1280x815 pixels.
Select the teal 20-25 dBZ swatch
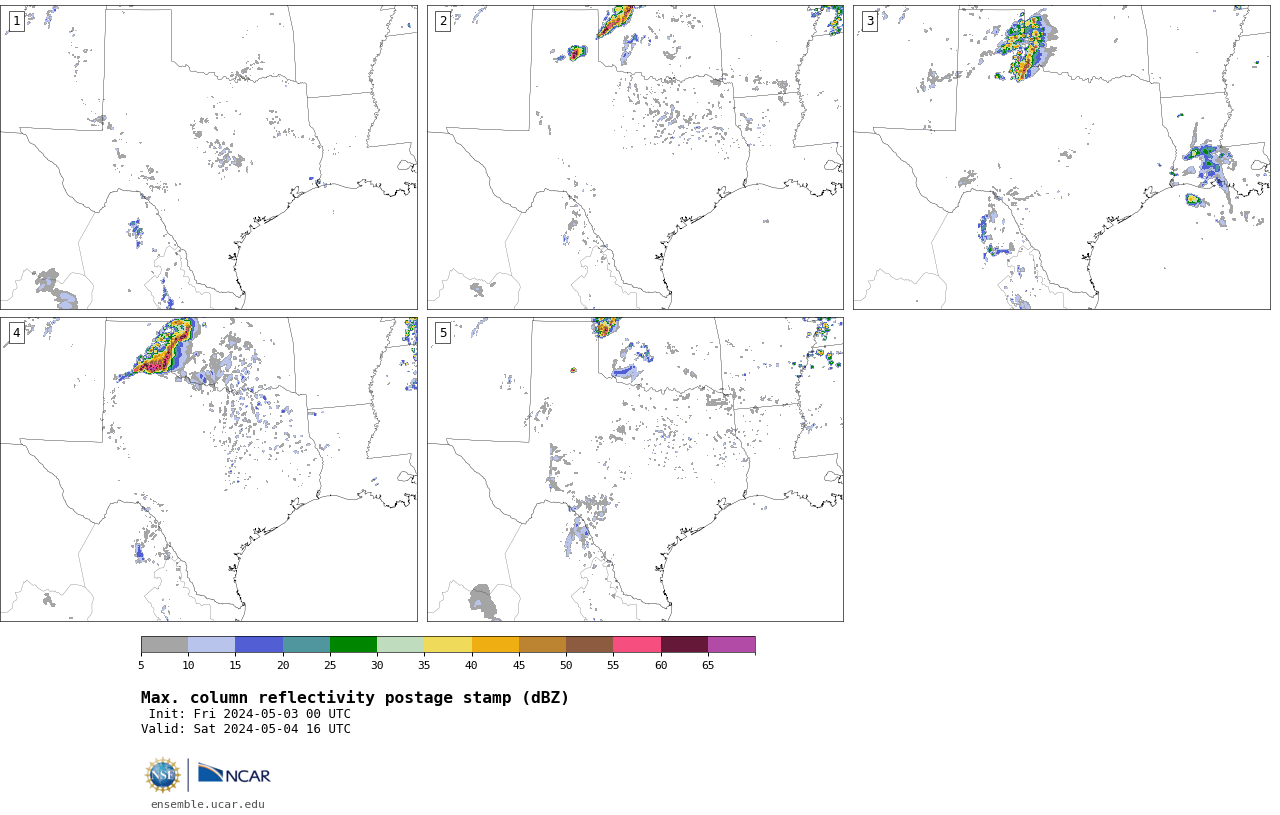pos(306,645)
